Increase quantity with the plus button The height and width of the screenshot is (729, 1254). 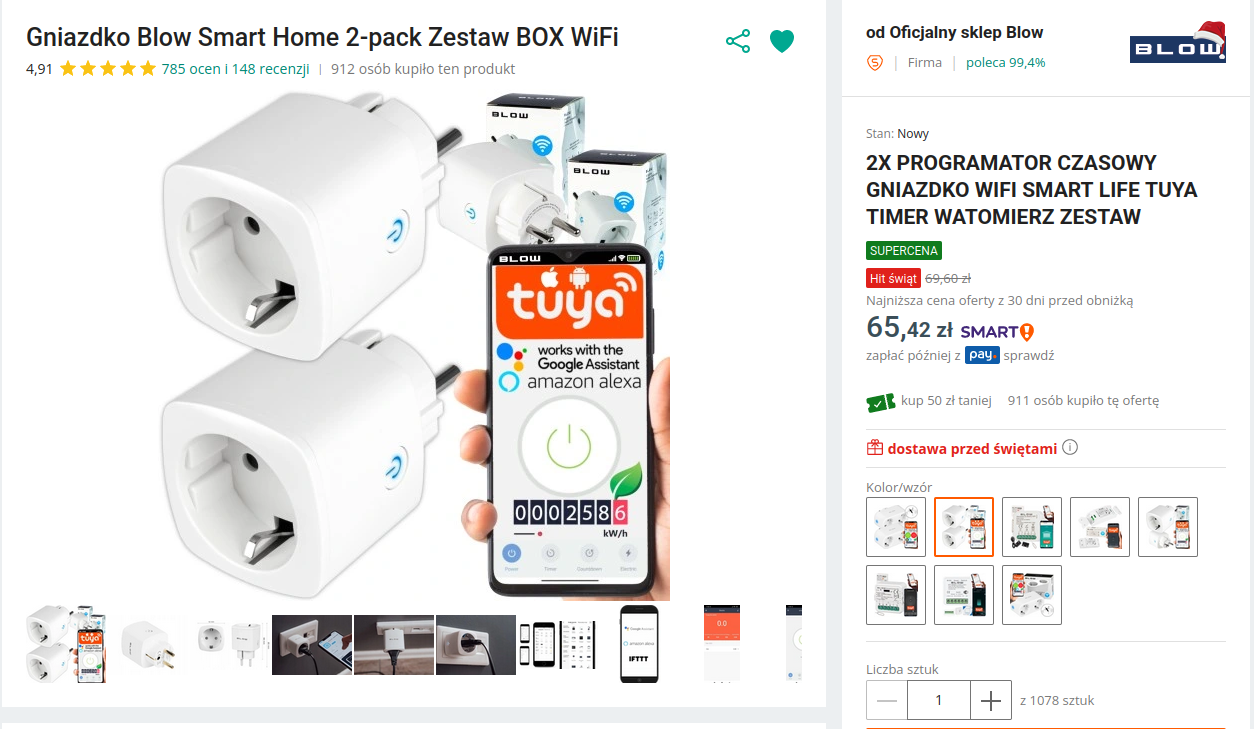(991, 700)
